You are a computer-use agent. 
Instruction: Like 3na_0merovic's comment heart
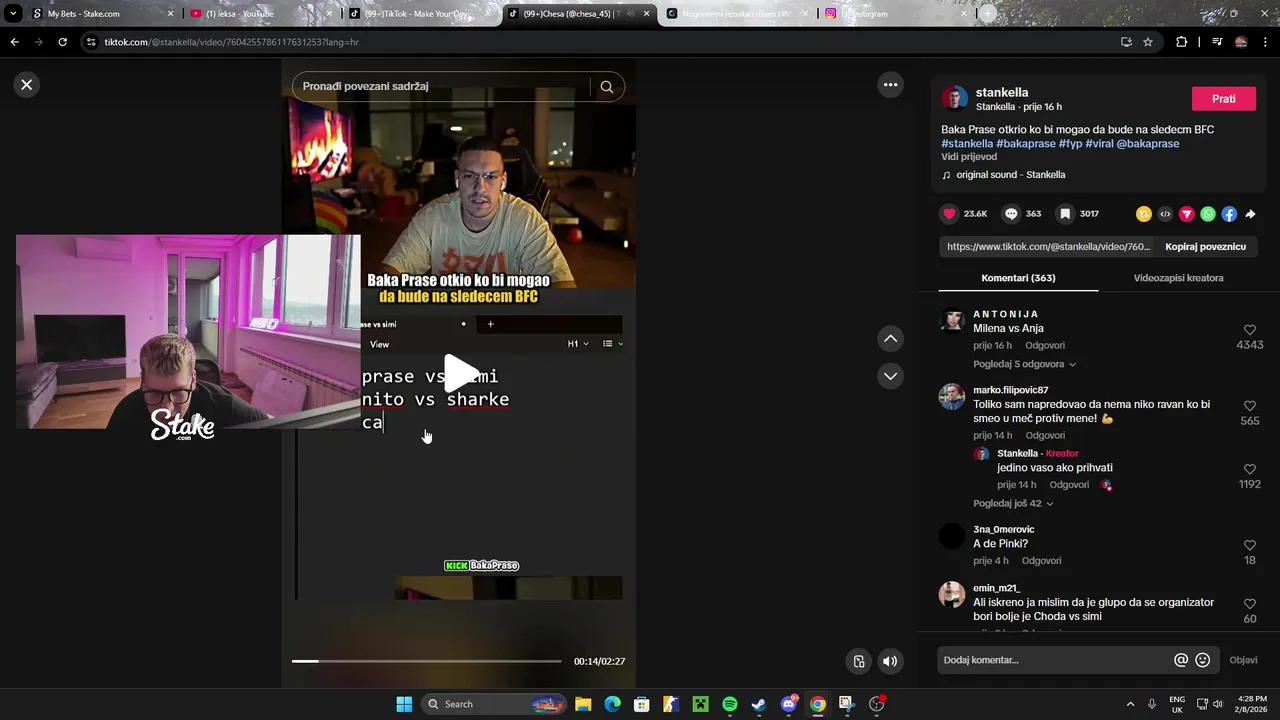[1249, 545]
